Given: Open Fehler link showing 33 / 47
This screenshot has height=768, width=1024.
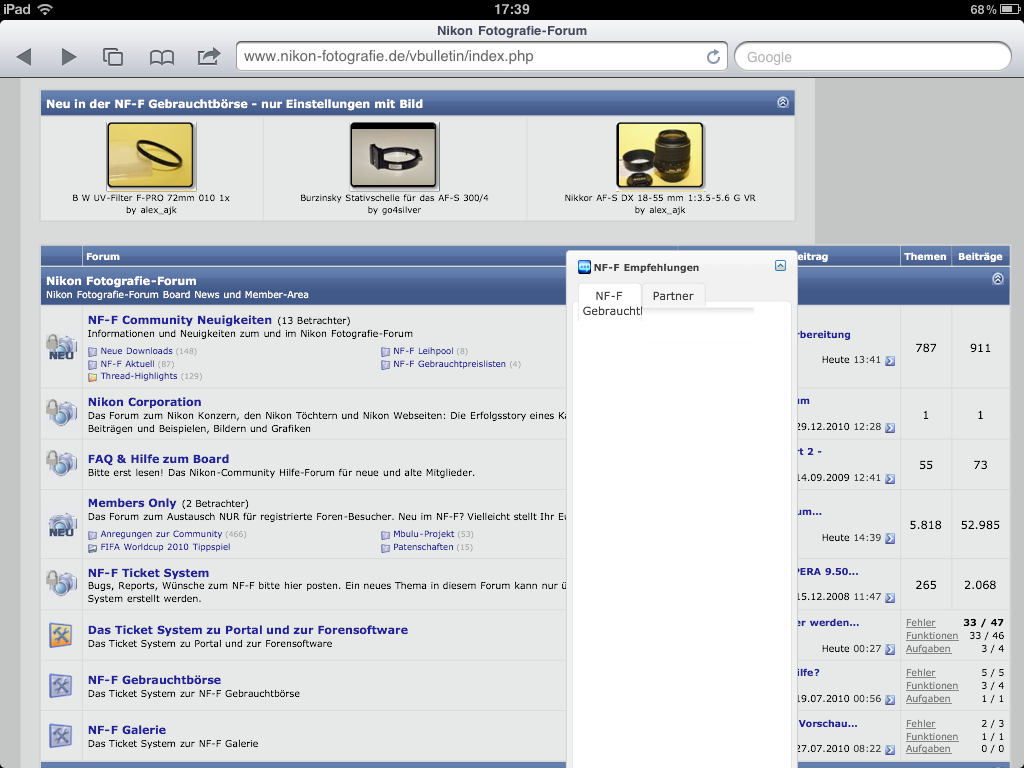Looking at the screenshot, I should (920, 623).
